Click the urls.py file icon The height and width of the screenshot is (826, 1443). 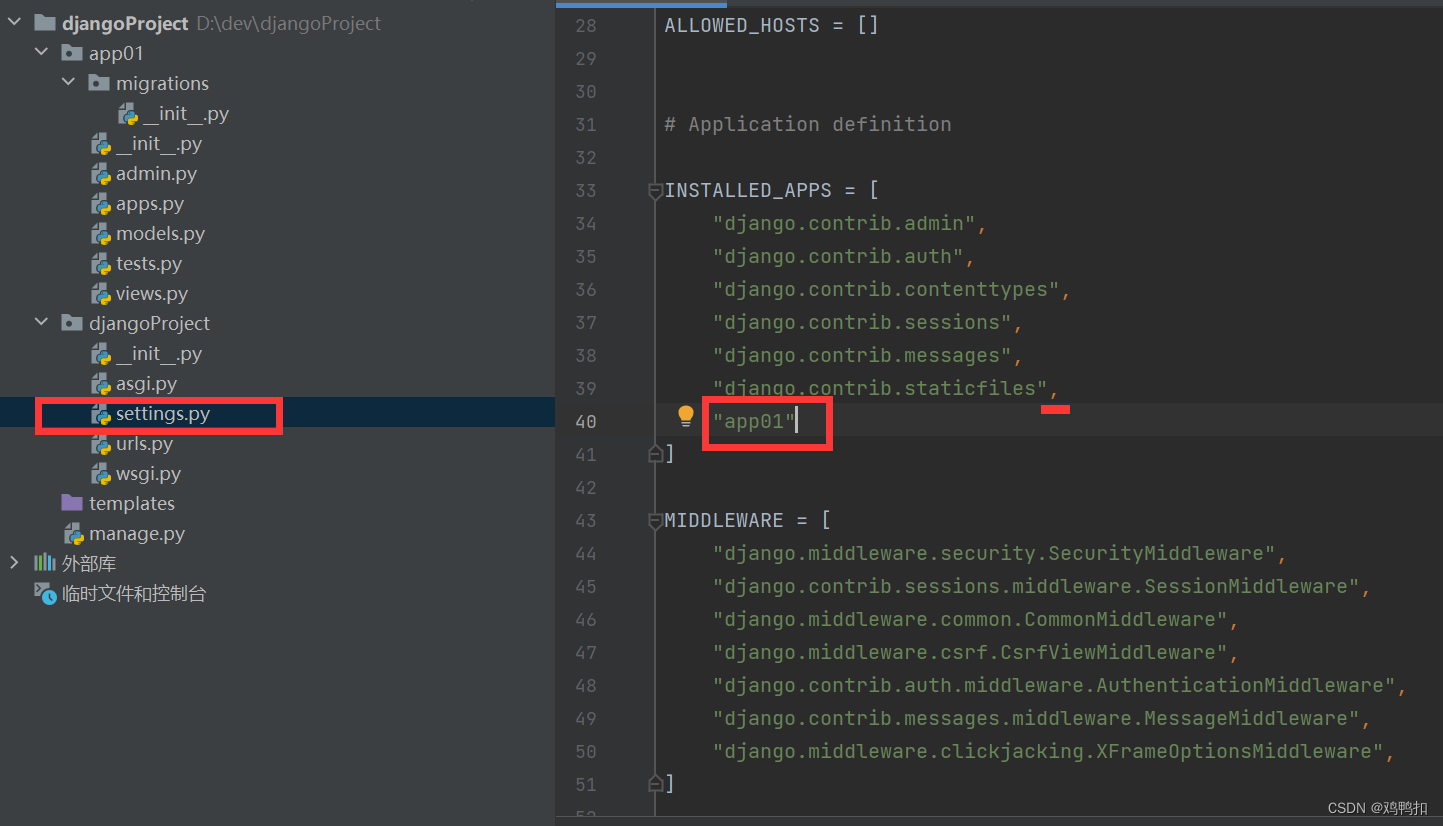pos(102,443)
